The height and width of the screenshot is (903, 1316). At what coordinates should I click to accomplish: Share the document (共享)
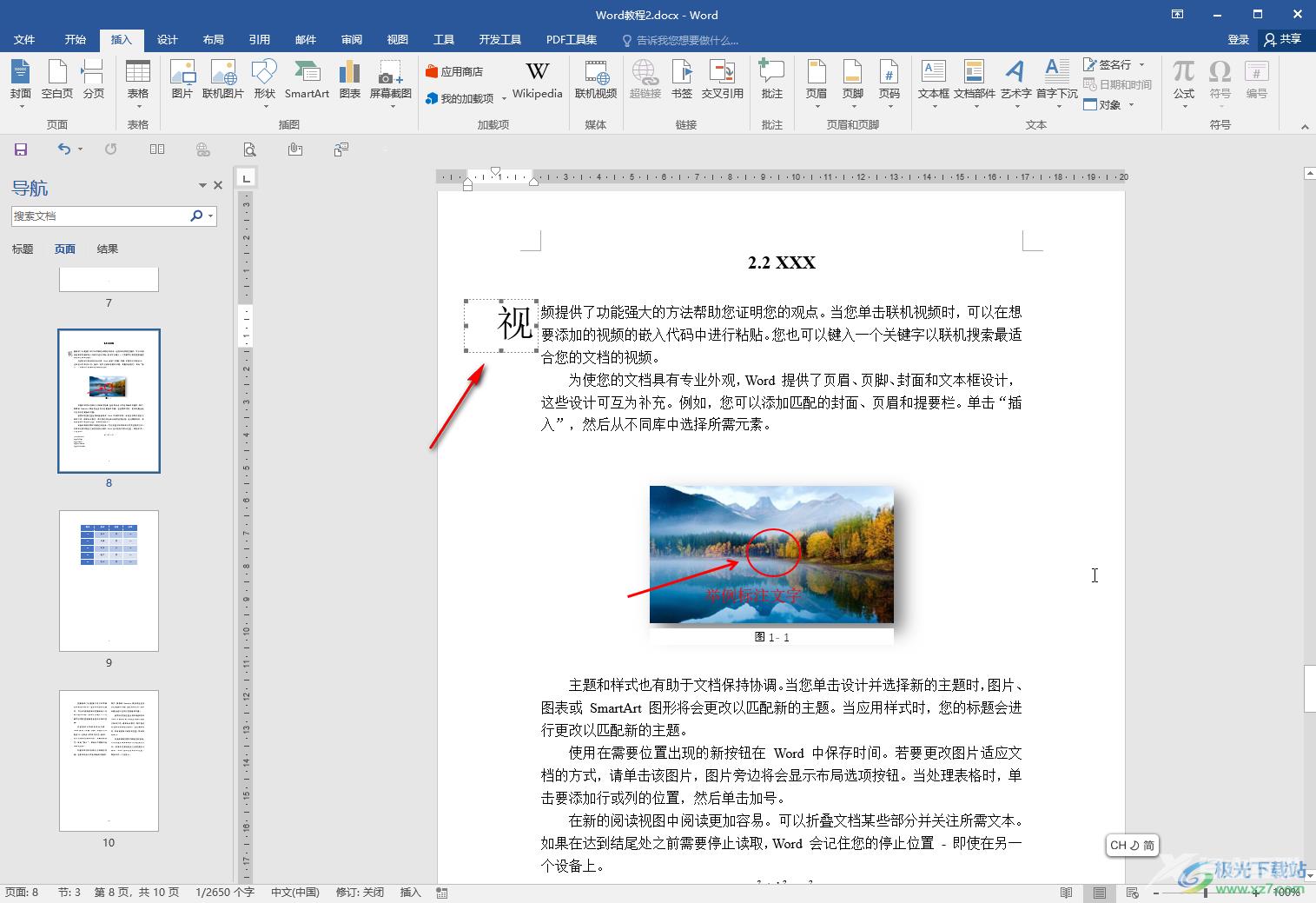click(1283, 40)
